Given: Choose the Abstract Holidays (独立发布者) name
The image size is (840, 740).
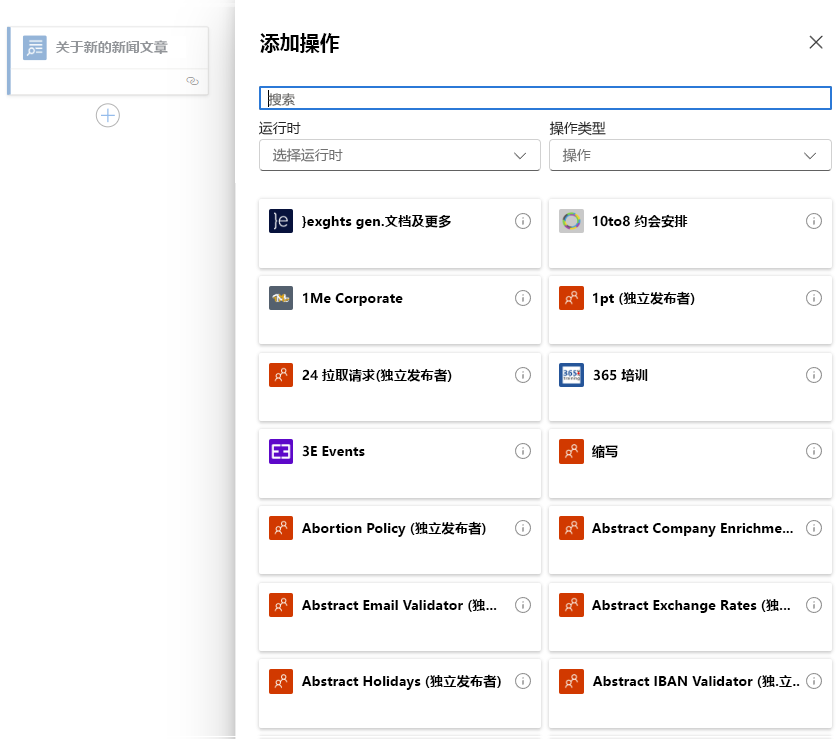Looking at the screenshot, I should 402,682.
